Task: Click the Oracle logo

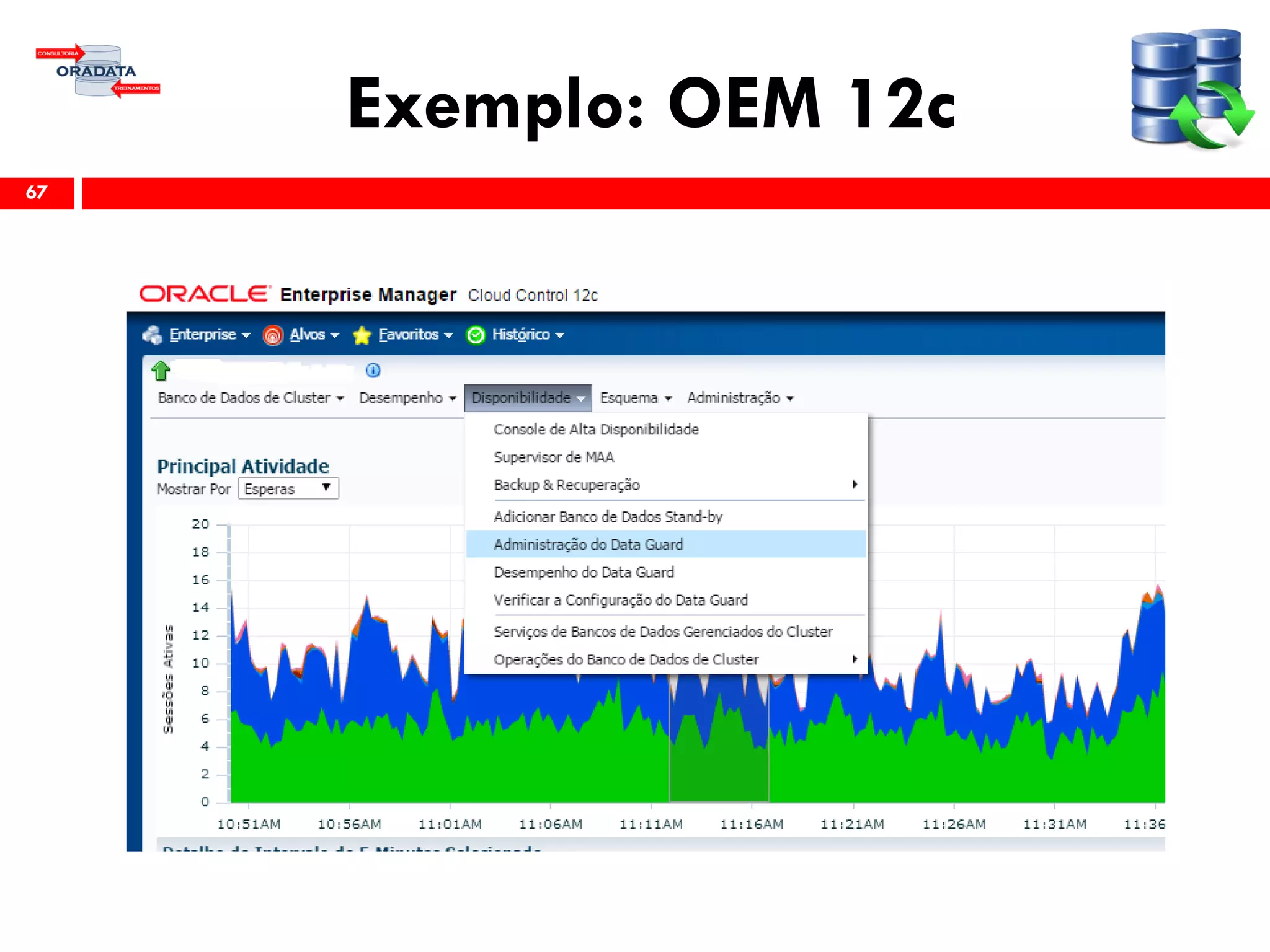Action: click(205, 294)
